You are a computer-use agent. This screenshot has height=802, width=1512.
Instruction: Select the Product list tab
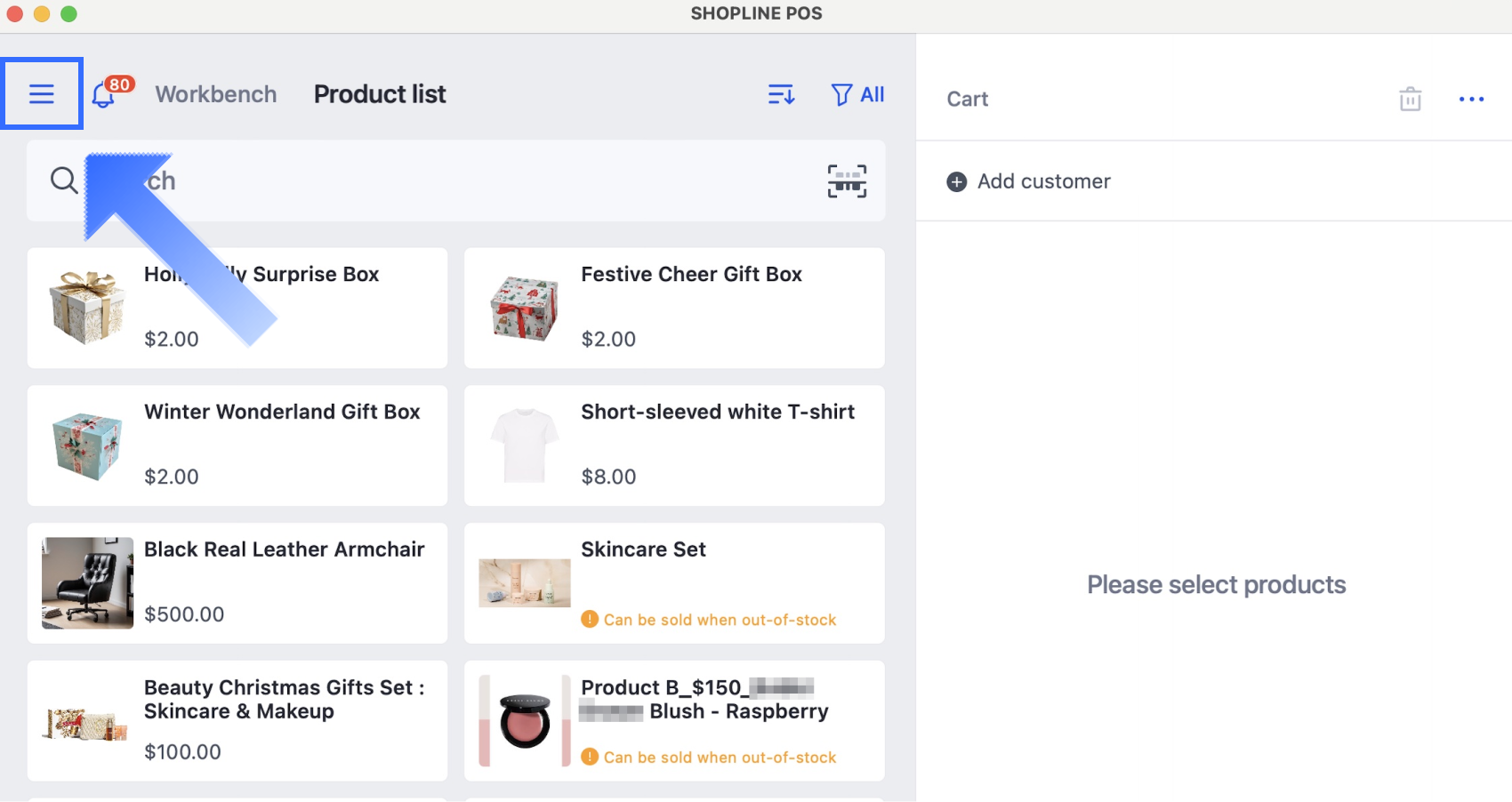pos(380,94)
